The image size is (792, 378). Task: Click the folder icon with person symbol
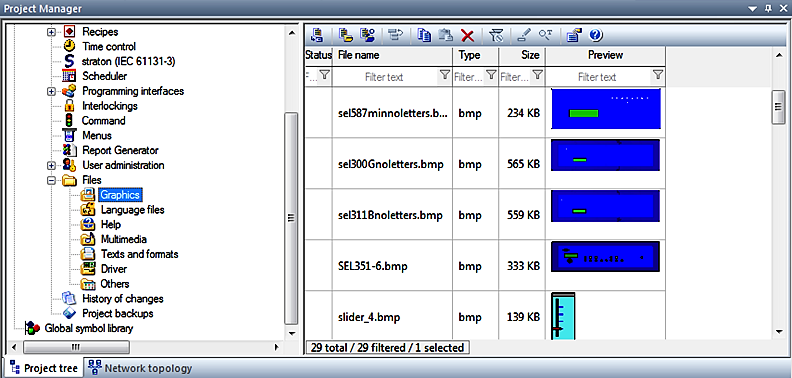tap(367, 35)
